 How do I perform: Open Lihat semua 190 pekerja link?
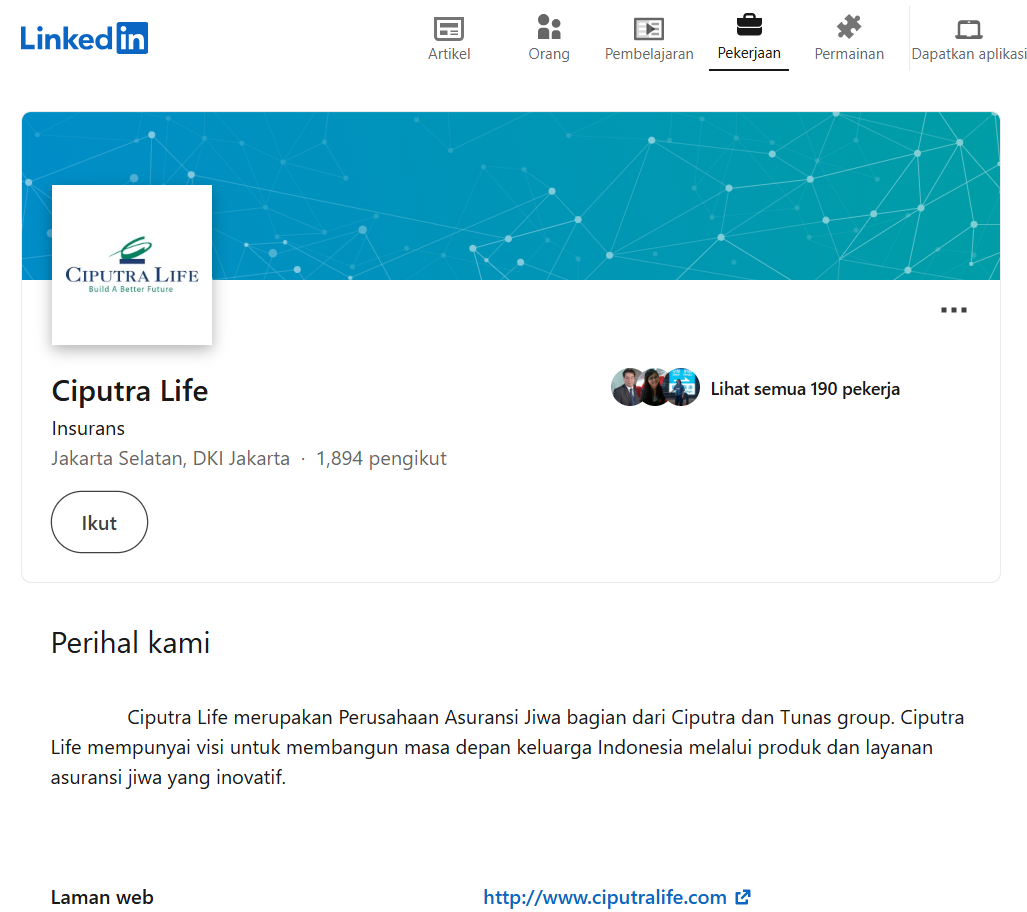tap(805, 389)
